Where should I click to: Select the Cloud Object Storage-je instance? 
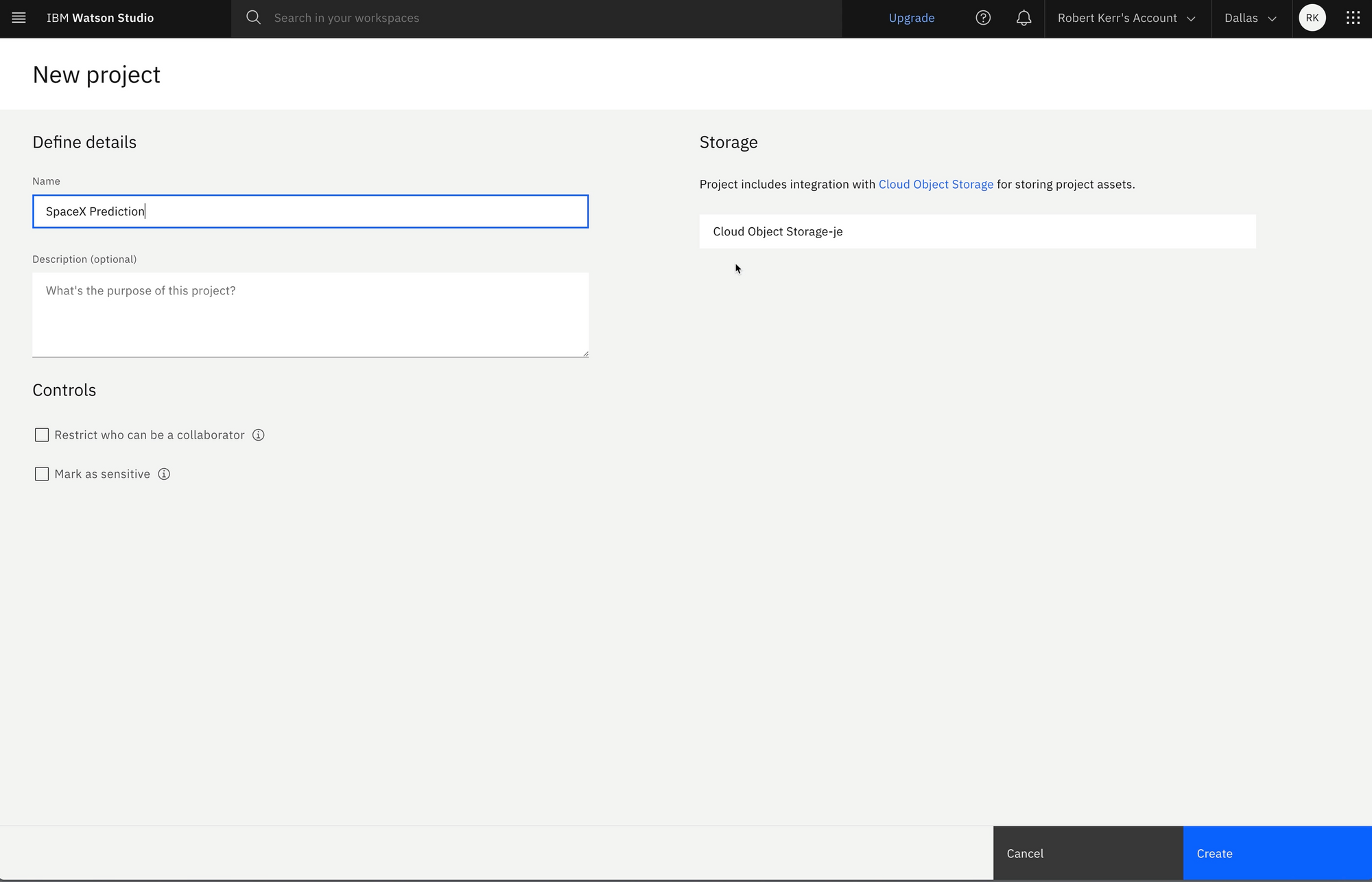coord(977,232)
